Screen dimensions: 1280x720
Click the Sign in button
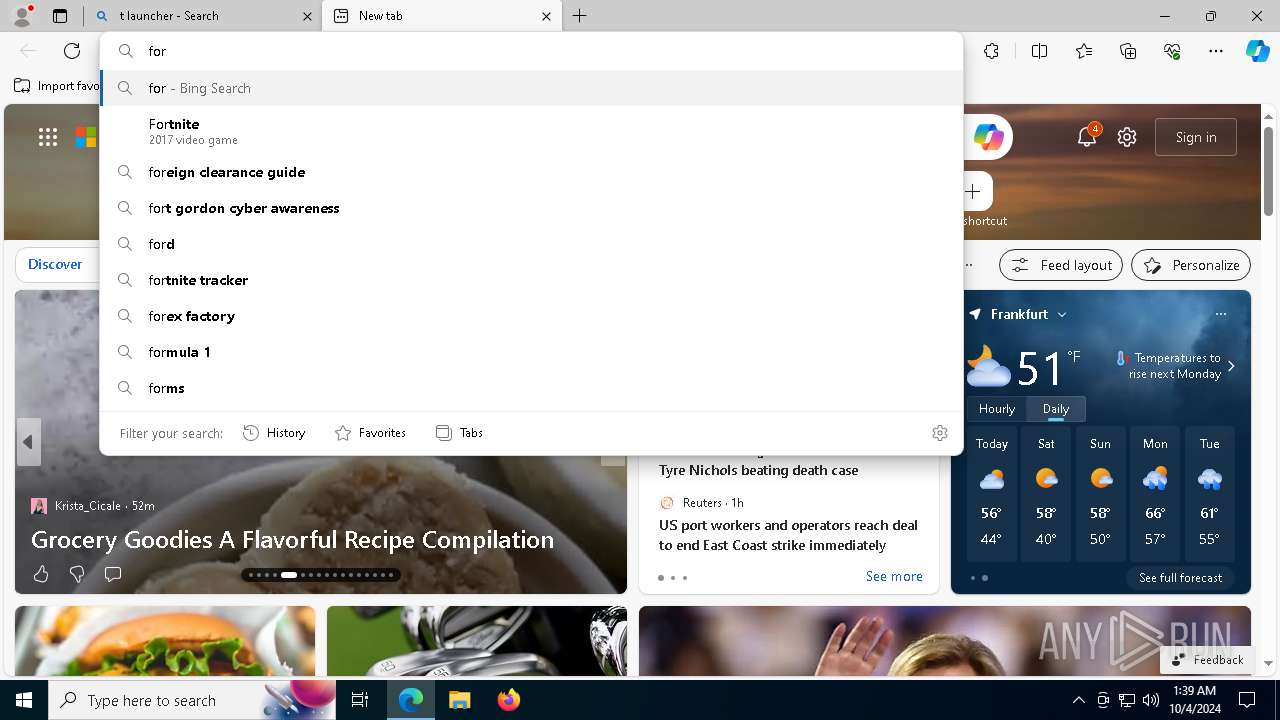tap(1196, 137)
